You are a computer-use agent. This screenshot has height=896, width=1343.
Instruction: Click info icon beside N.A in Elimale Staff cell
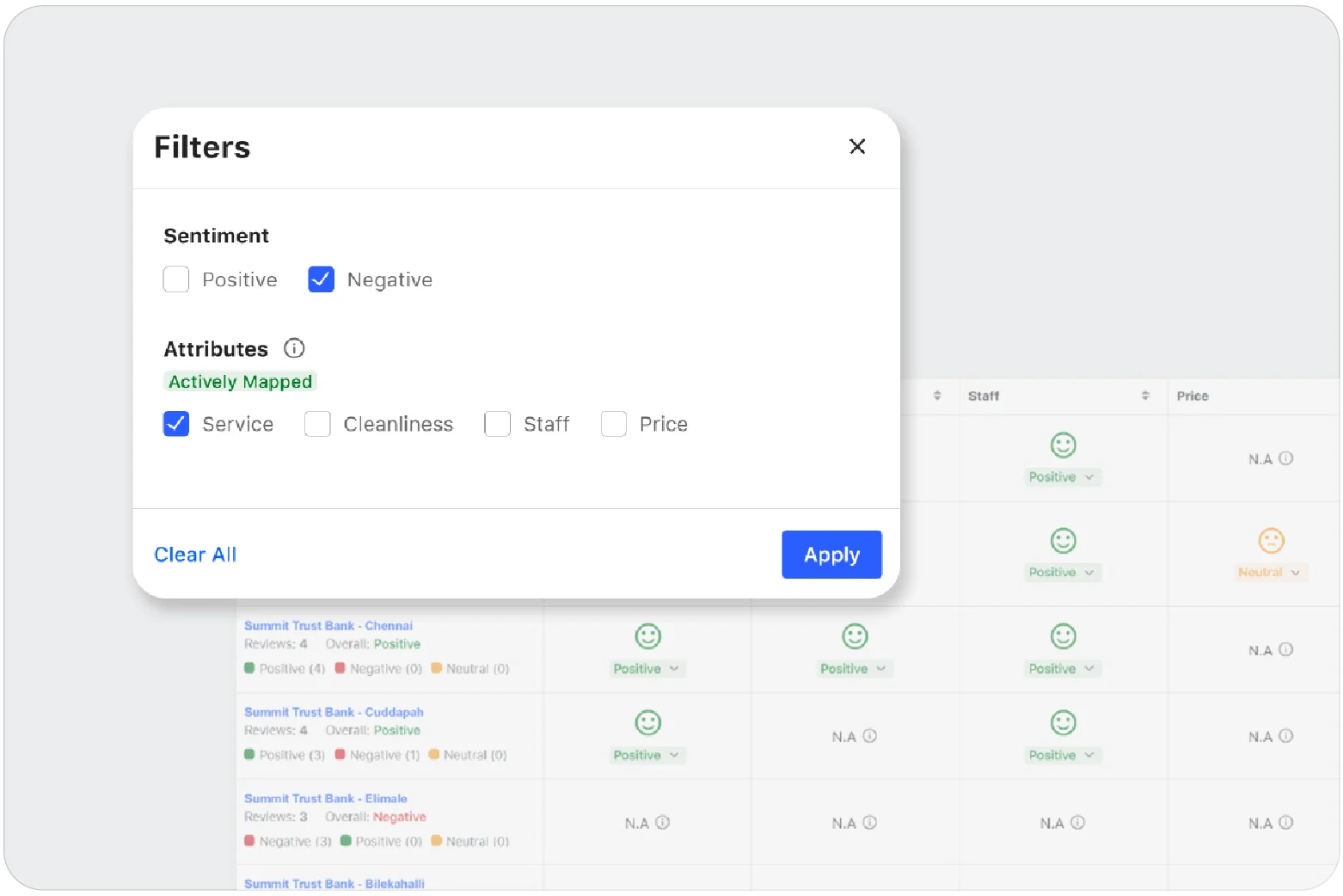pyautogui.click(x=1077, y=823)
